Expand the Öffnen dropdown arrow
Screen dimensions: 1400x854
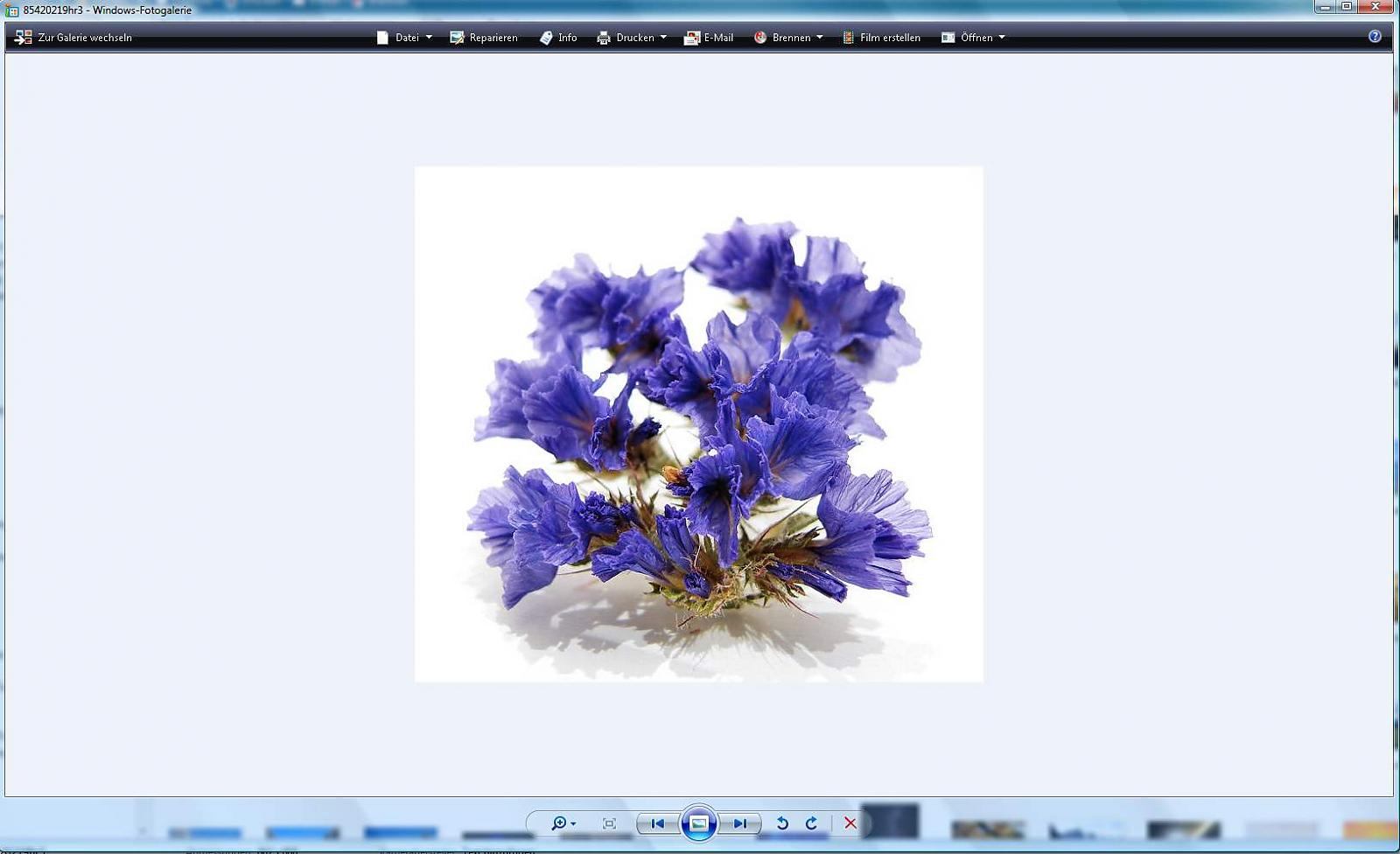(1002, 38)
